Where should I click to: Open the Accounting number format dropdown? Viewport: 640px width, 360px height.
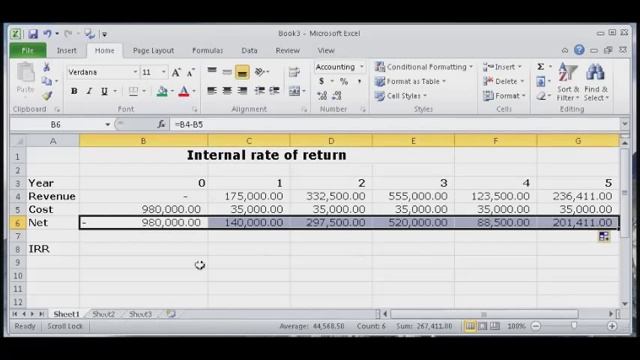tap(362, 67)
